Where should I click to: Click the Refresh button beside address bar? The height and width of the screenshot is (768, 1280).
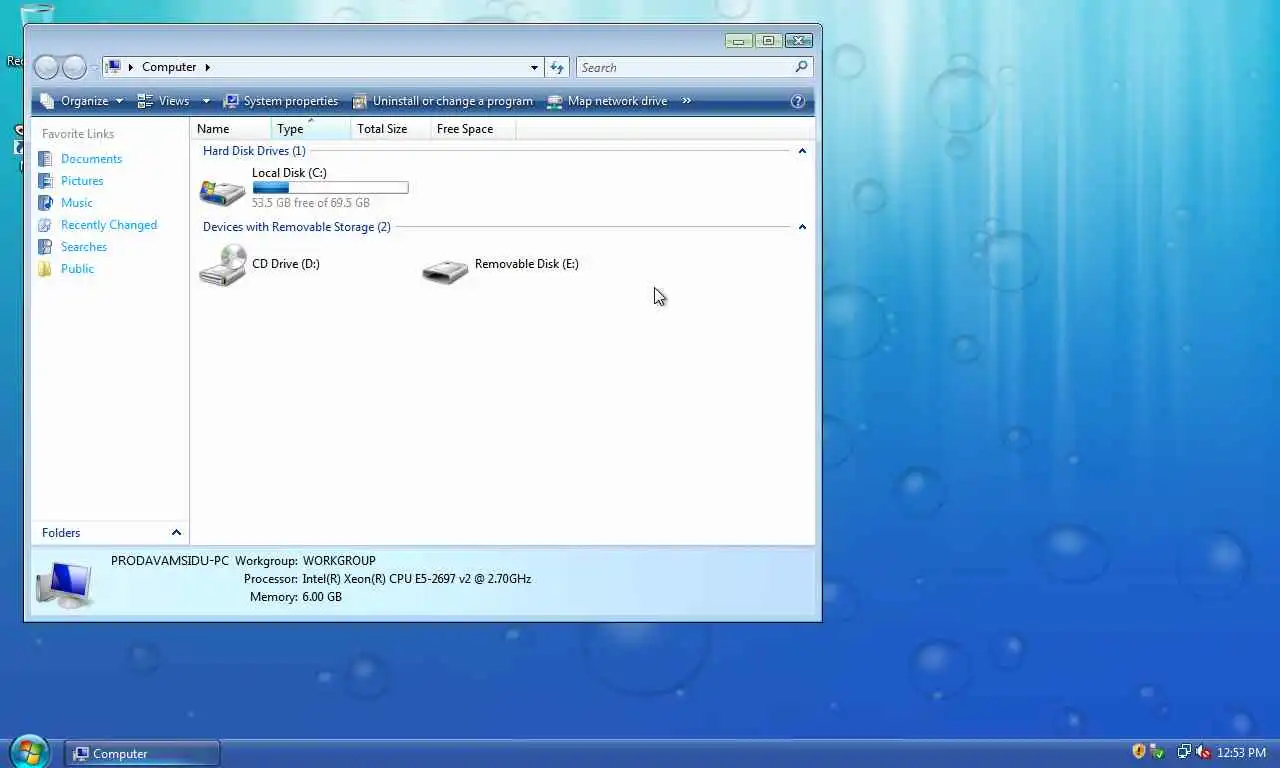coord(557,67)
